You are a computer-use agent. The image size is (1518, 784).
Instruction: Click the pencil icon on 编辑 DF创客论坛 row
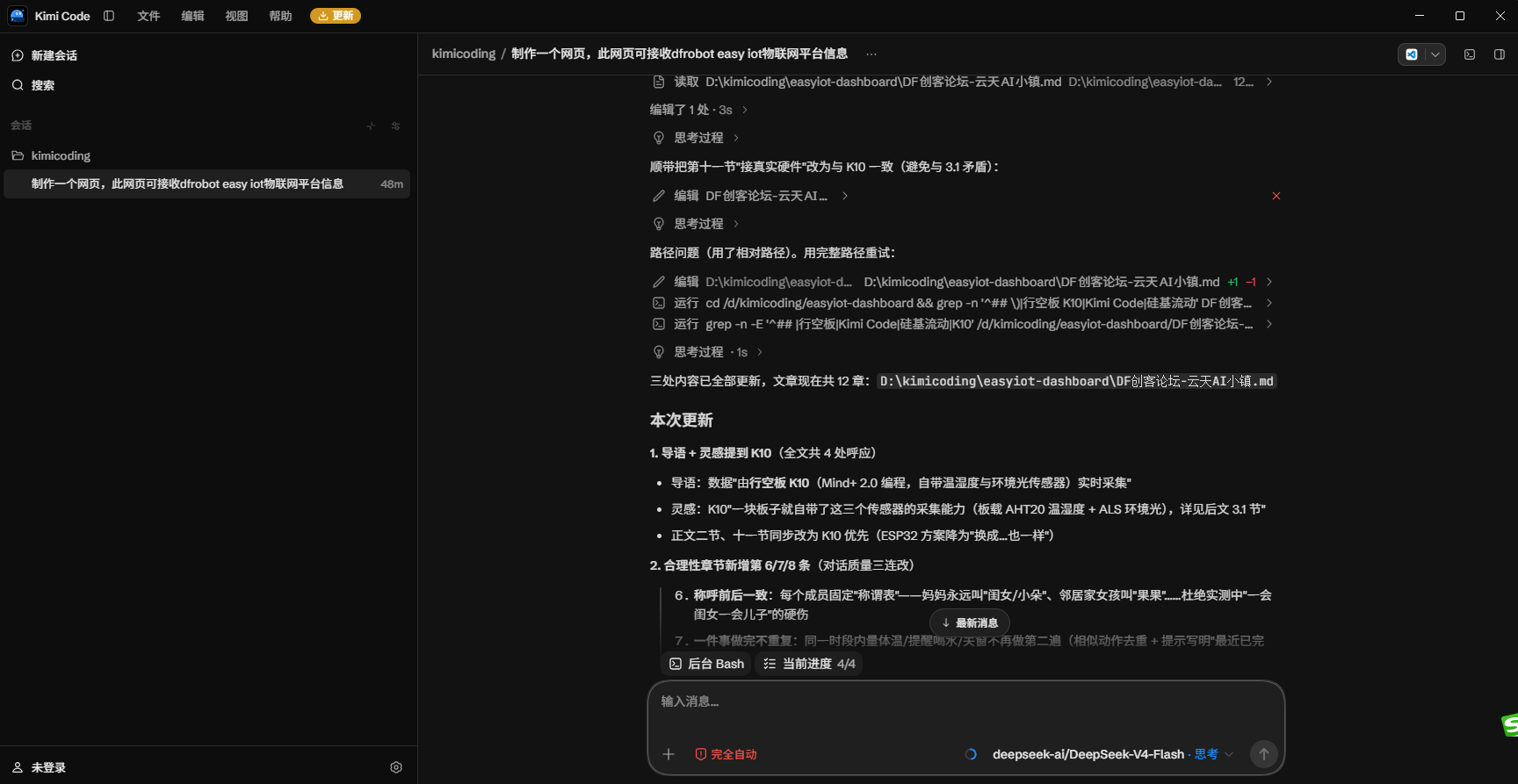pyautogui.click(x=659, y=196)
